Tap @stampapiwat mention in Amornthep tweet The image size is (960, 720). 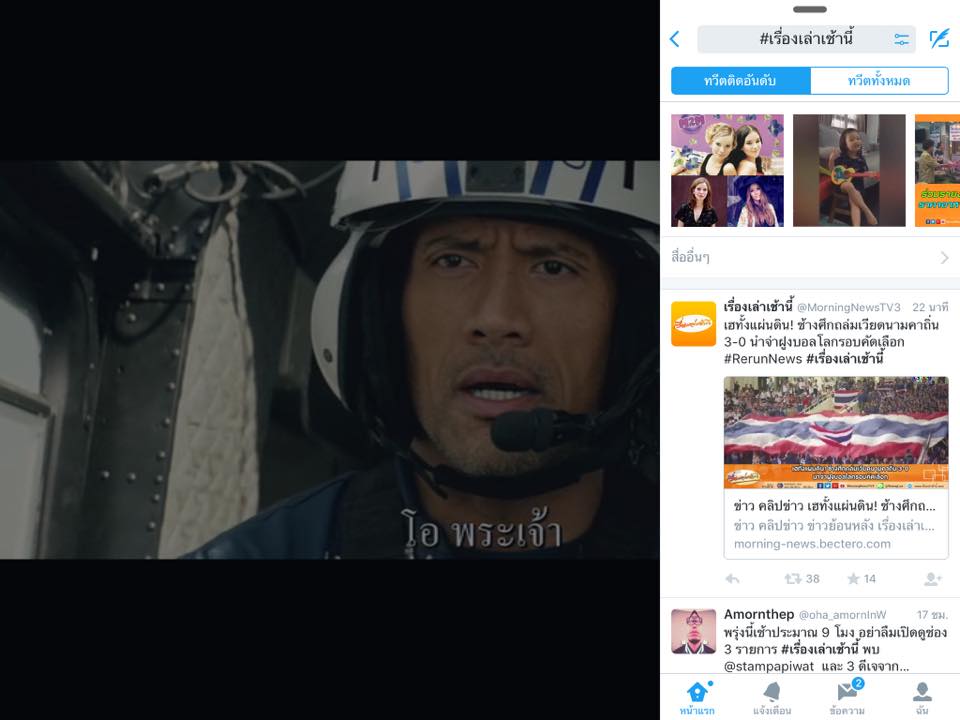point(769,666)
